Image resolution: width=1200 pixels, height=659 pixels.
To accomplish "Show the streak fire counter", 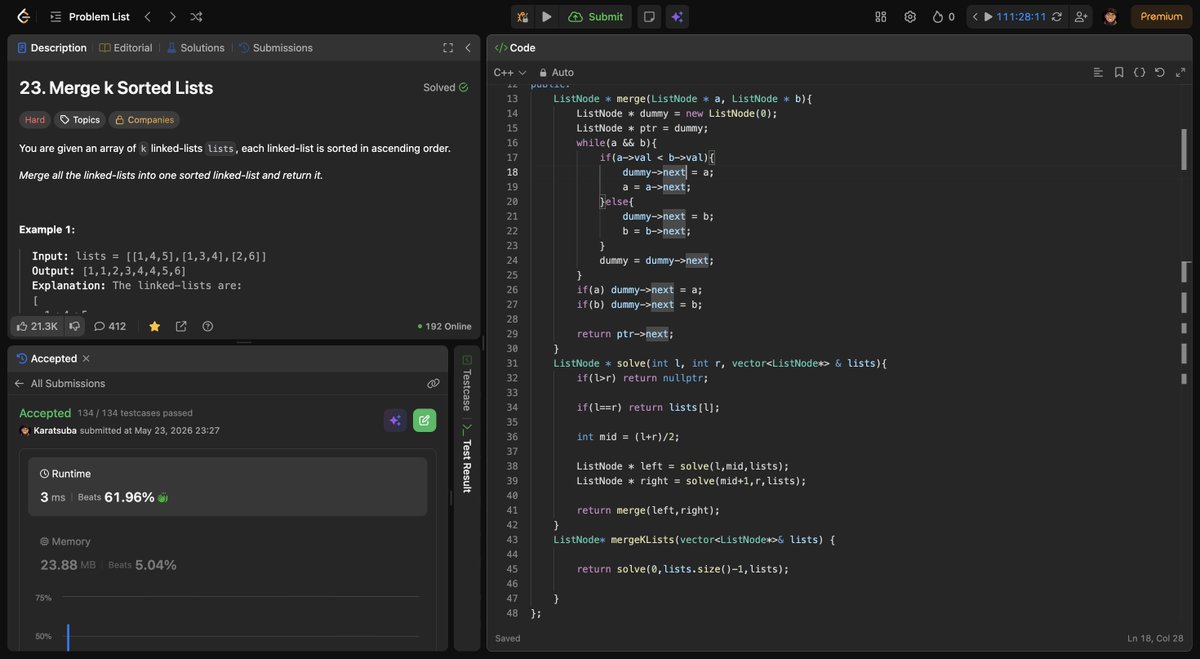I will click(943, 16).
